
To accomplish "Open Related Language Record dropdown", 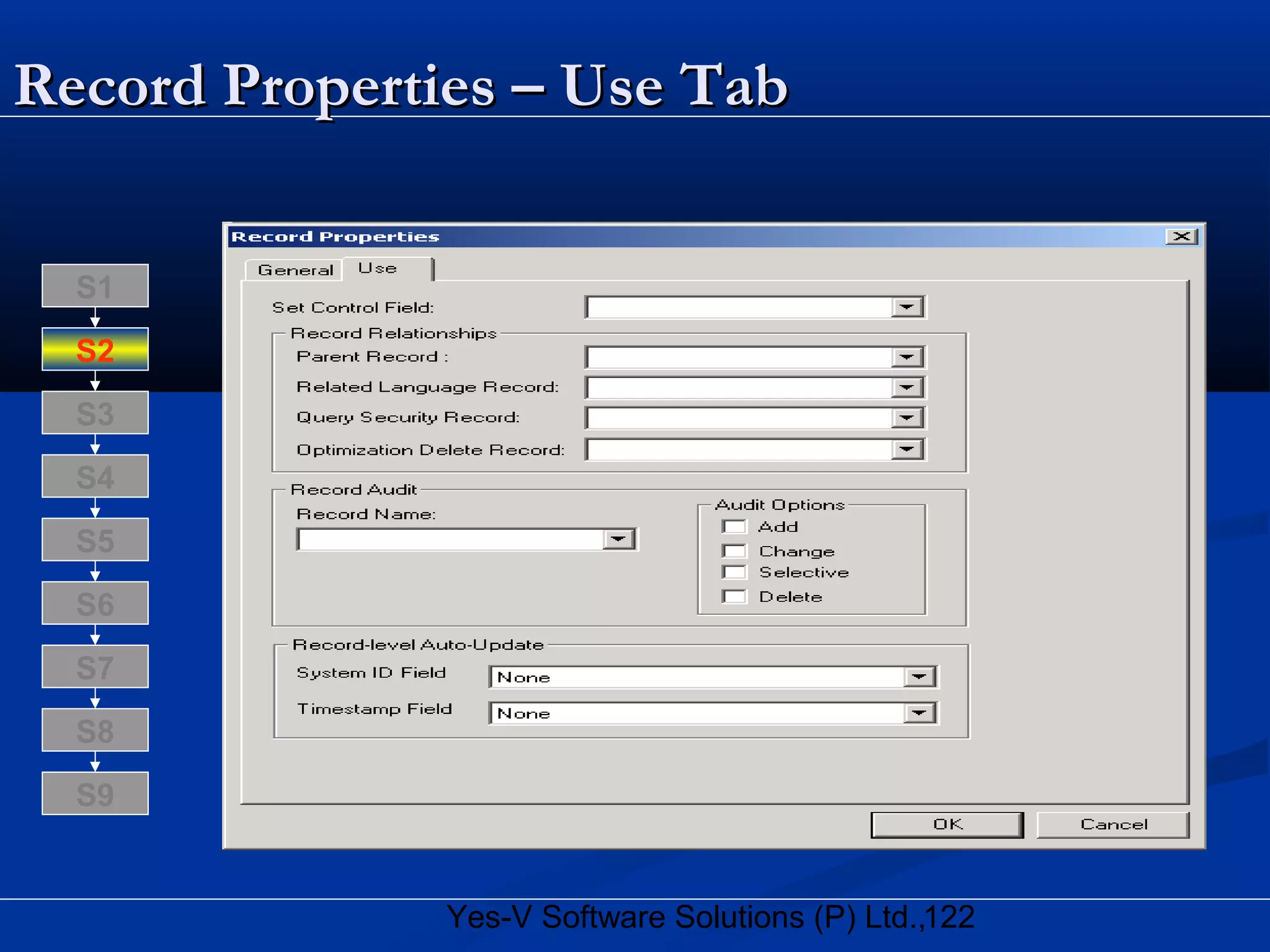I will 907,388.
